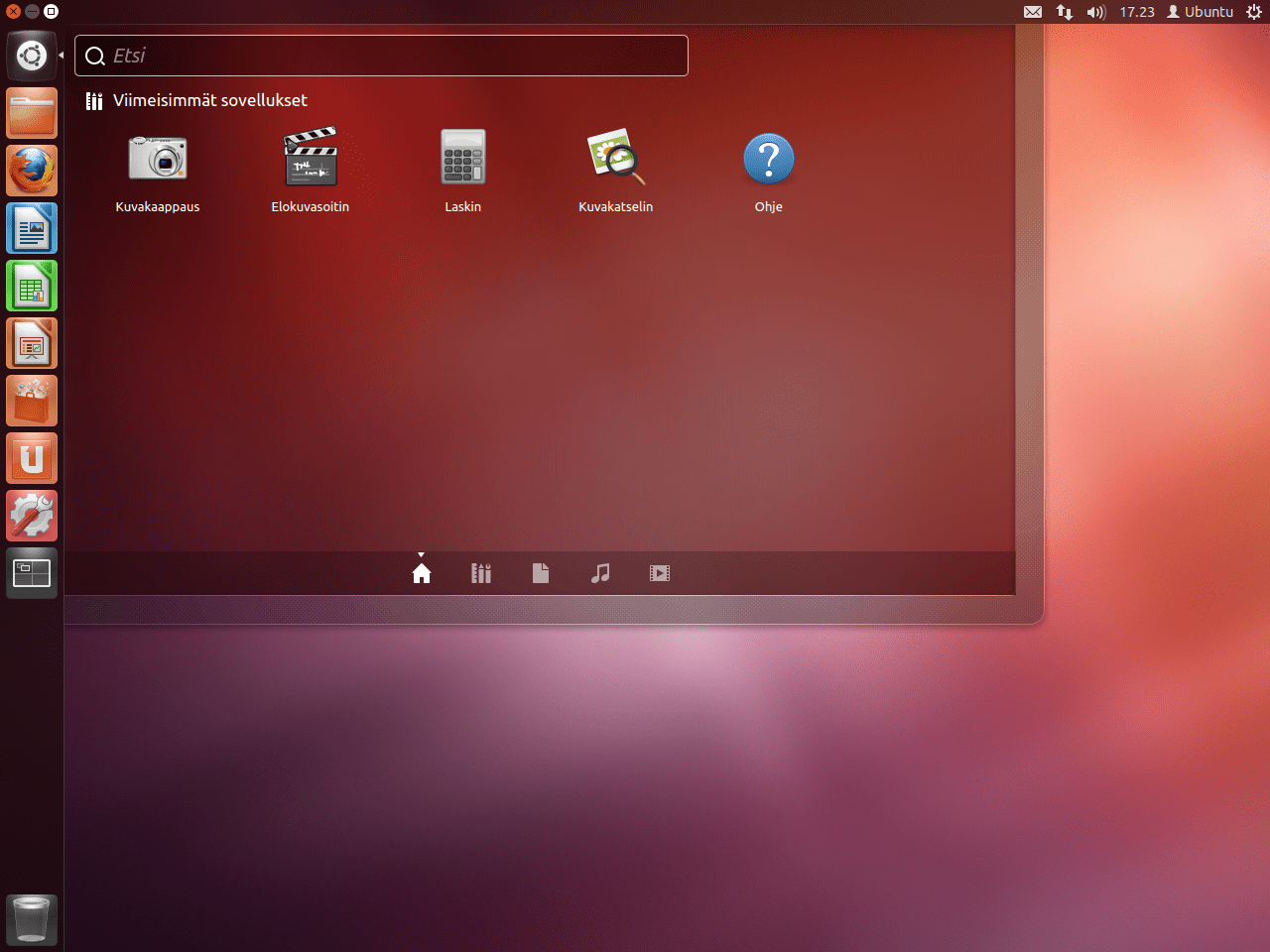Expand the Ubuntu user menu

(x=1201, y=12)
